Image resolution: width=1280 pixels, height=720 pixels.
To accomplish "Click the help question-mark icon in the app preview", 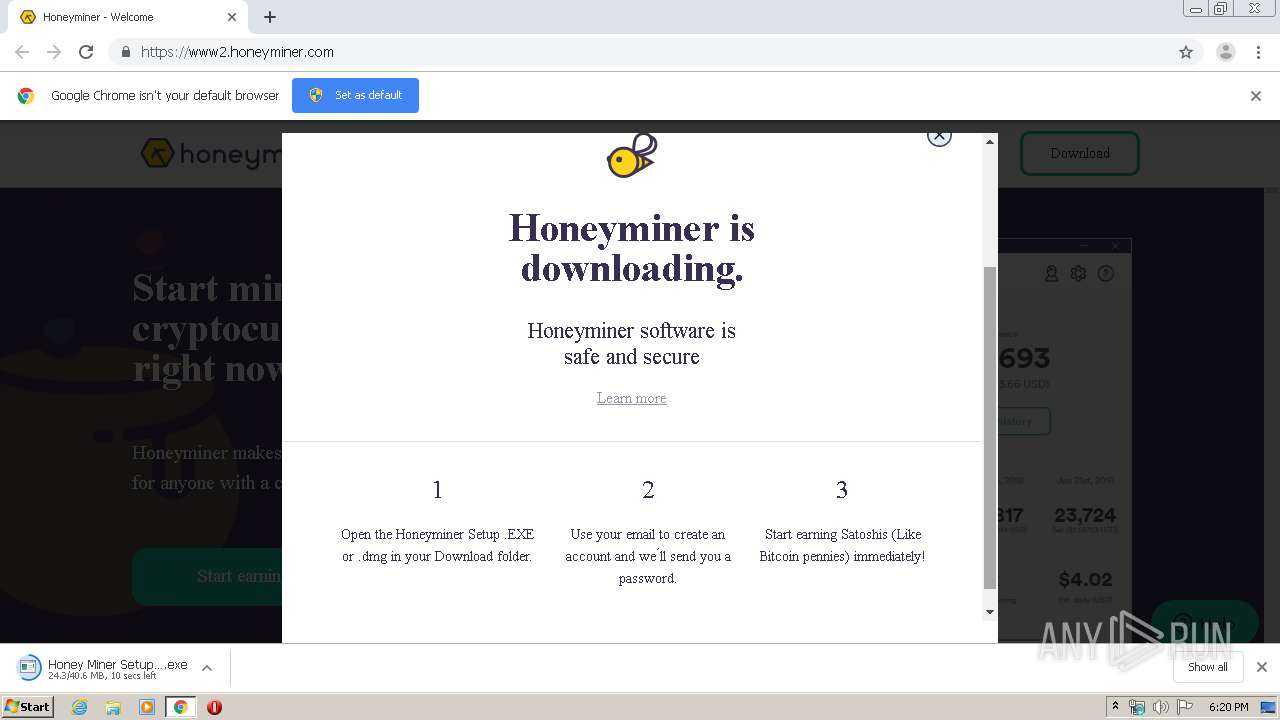I will coord(1106,273).
